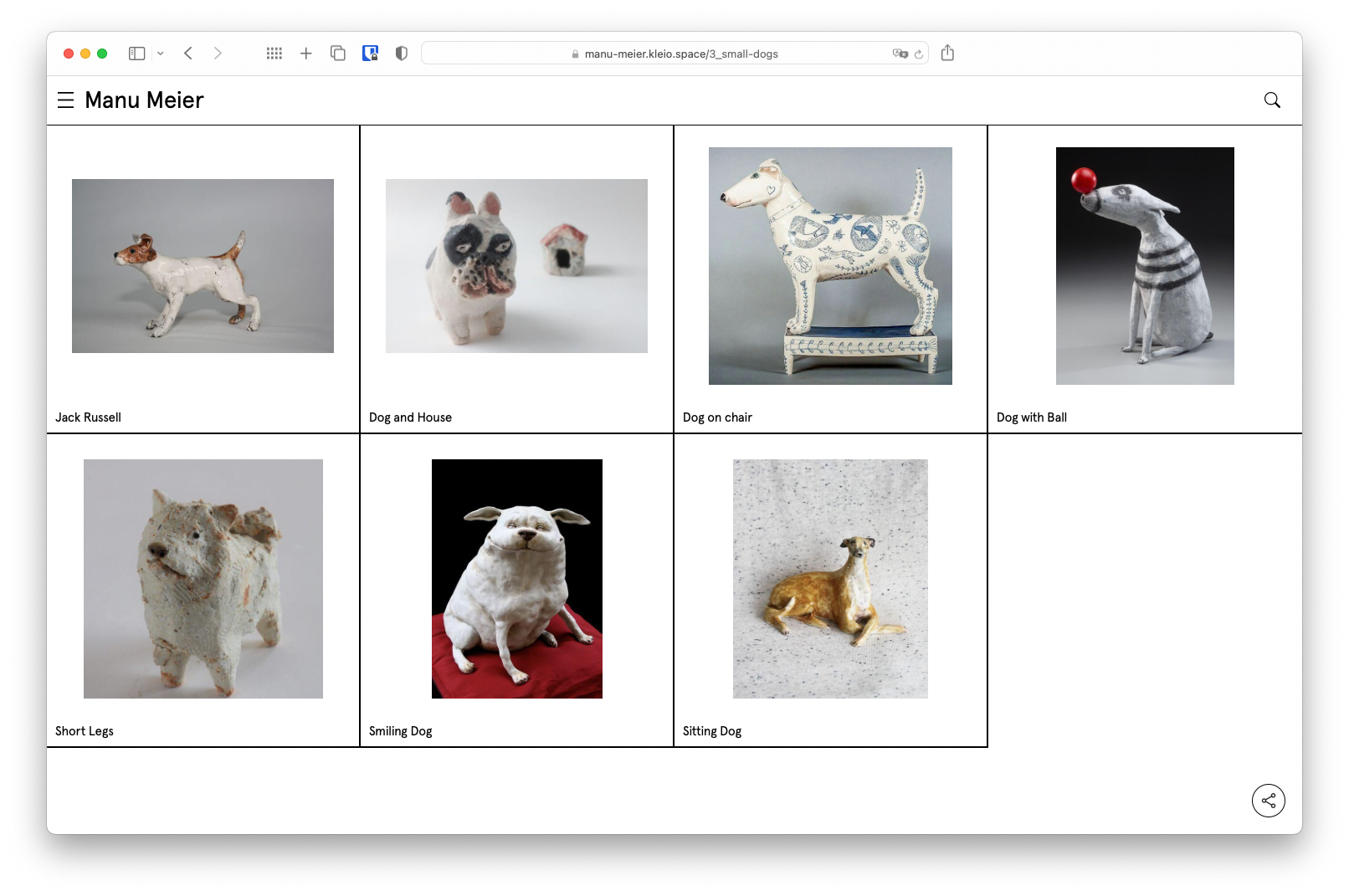Click the search magnifier icon

tap(1272, 100)
